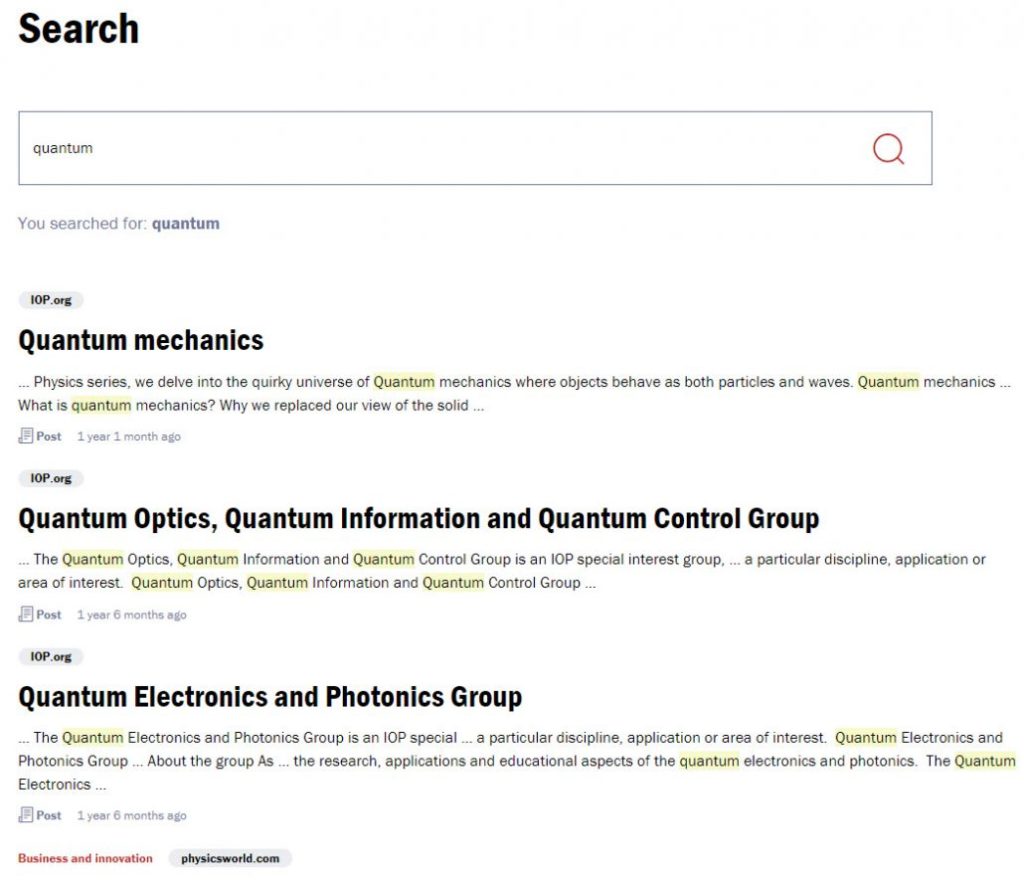Click Post document icon under Quantum Electronics

coord(25,815)
